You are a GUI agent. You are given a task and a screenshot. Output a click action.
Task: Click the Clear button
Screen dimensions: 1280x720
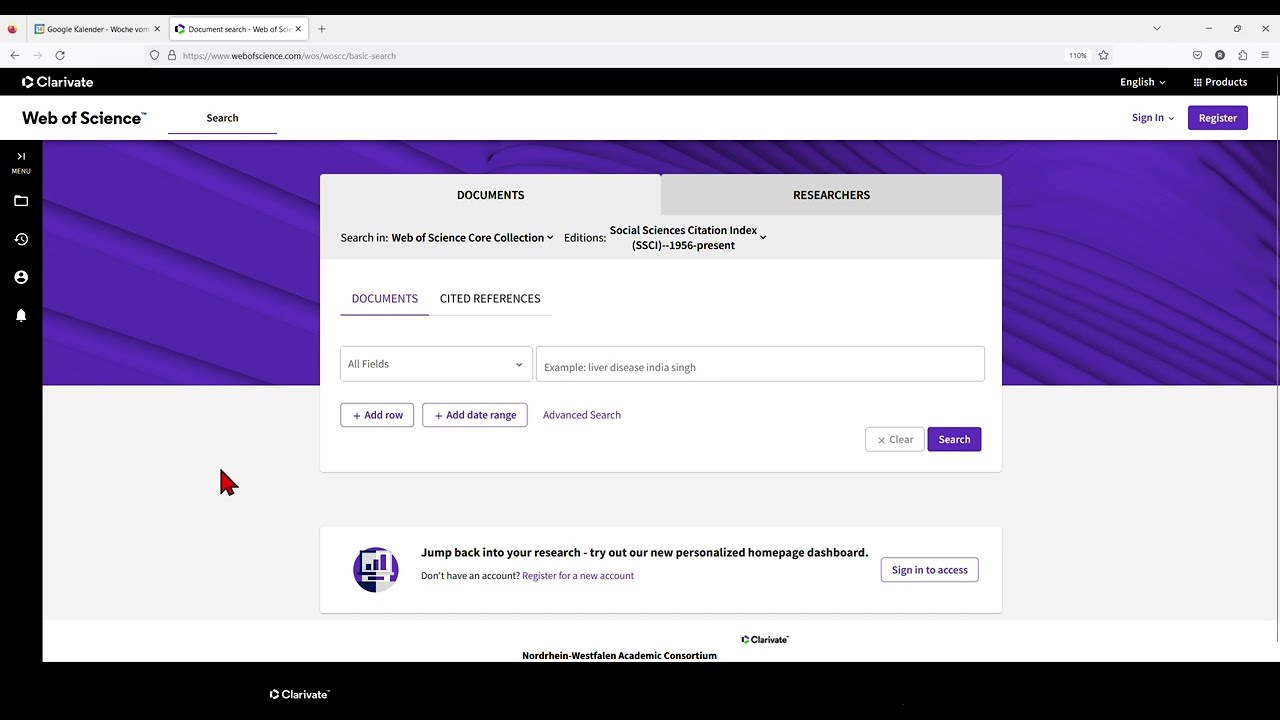(895, 440)
